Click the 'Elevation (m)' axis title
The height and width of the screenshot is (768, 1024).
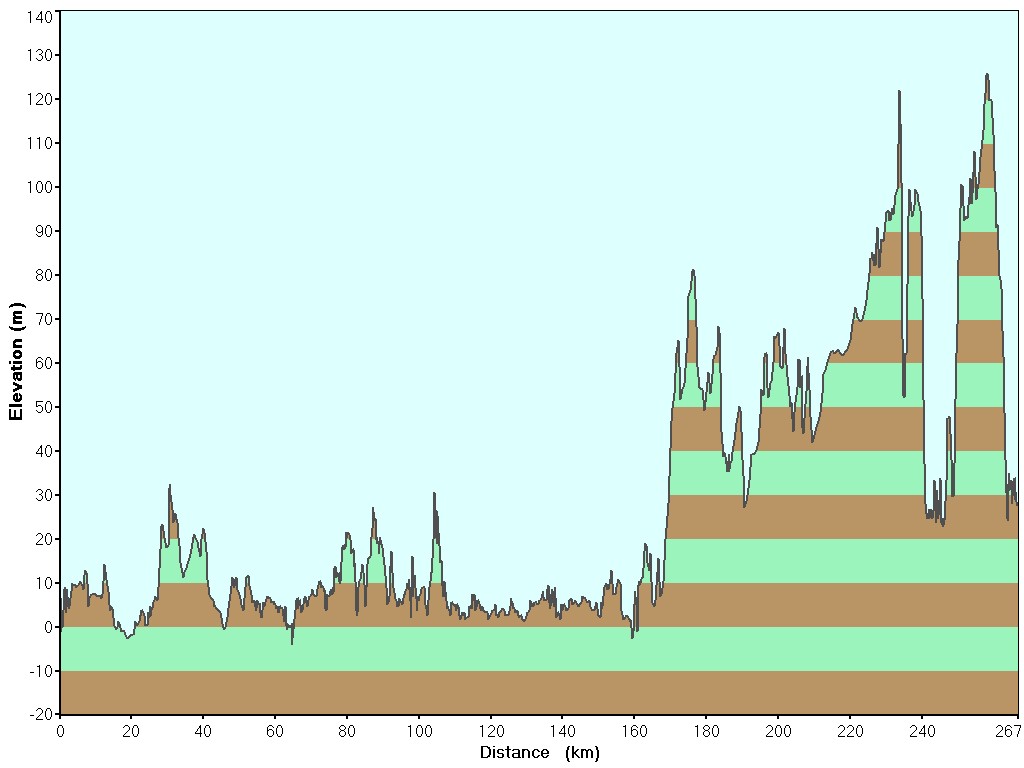click(x=16, y=361)
